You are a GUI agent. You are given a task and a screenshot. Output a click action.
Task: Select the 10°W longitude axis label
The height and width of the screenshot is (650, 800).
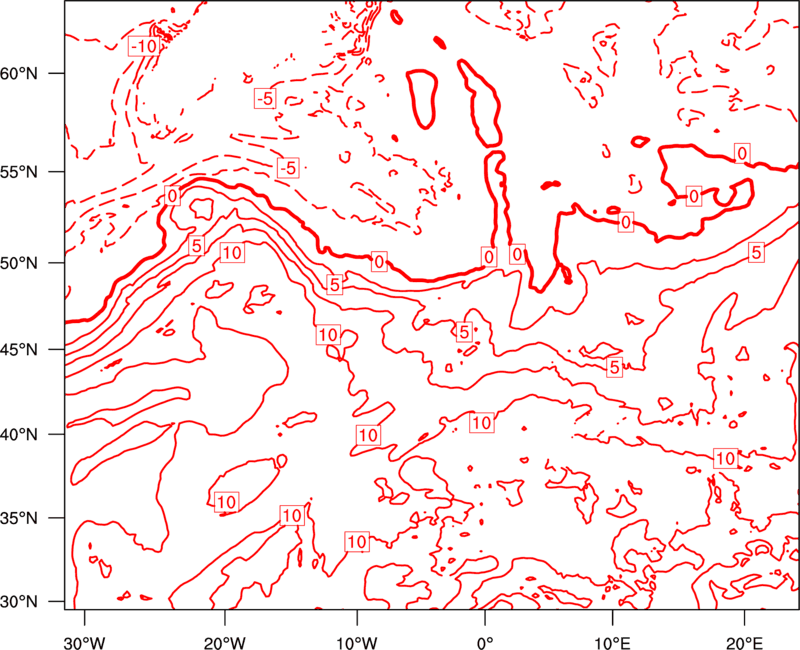click(357, 643)
